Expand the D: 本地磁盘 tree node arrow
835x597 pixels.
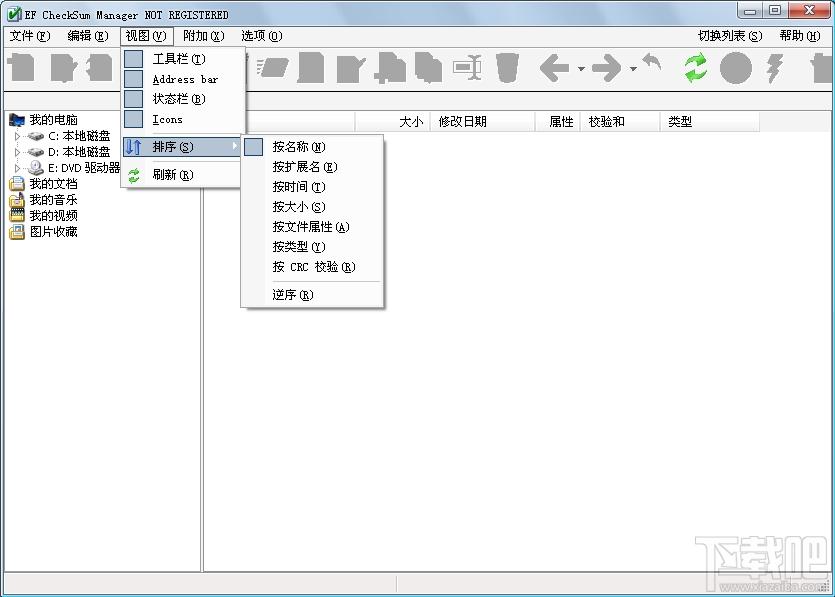click(x=17, y=152)
